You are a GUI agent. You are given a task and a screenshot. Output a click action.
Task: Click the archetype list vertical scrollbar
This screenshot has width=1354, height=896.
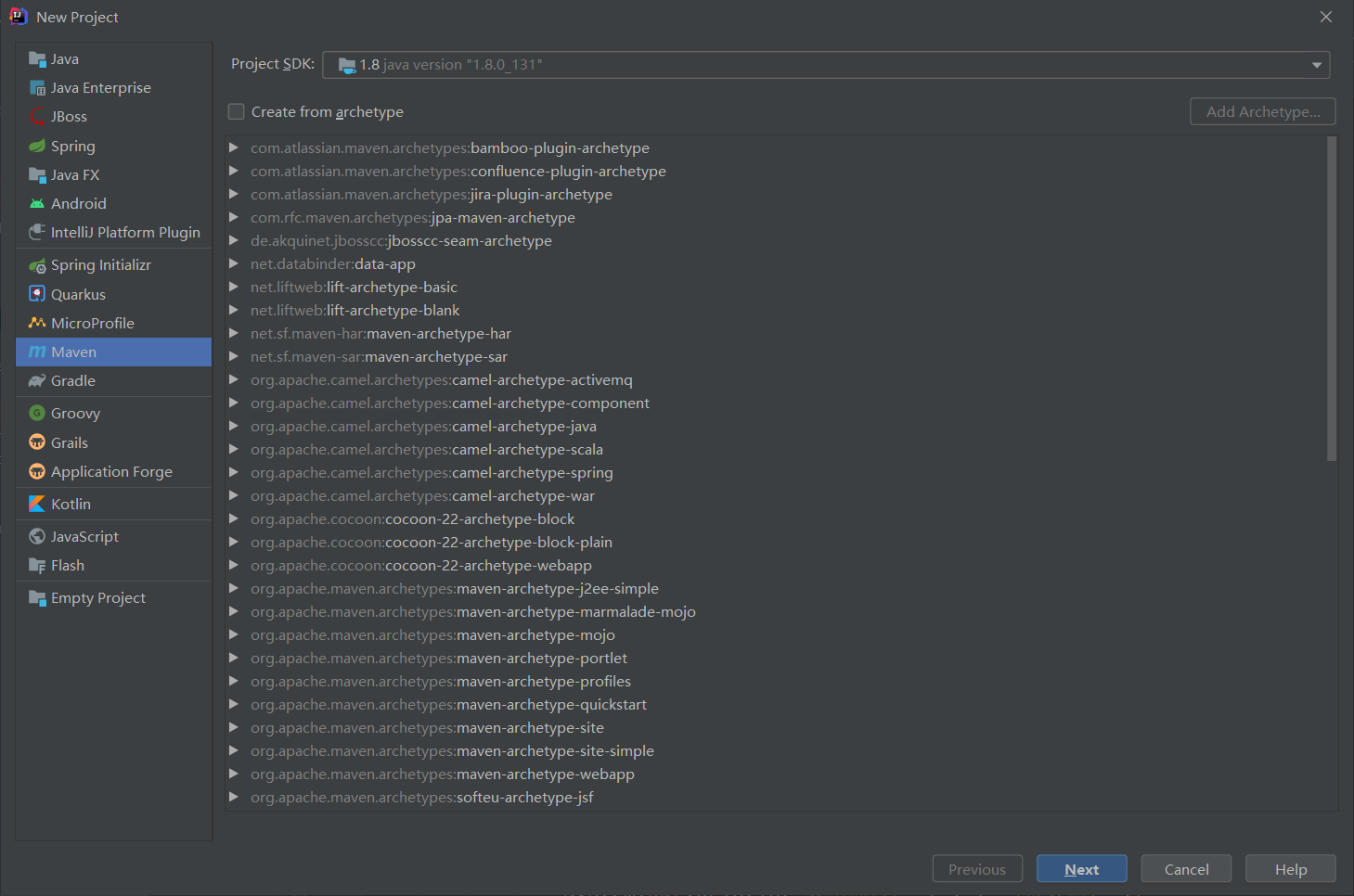click(1332, 299)
